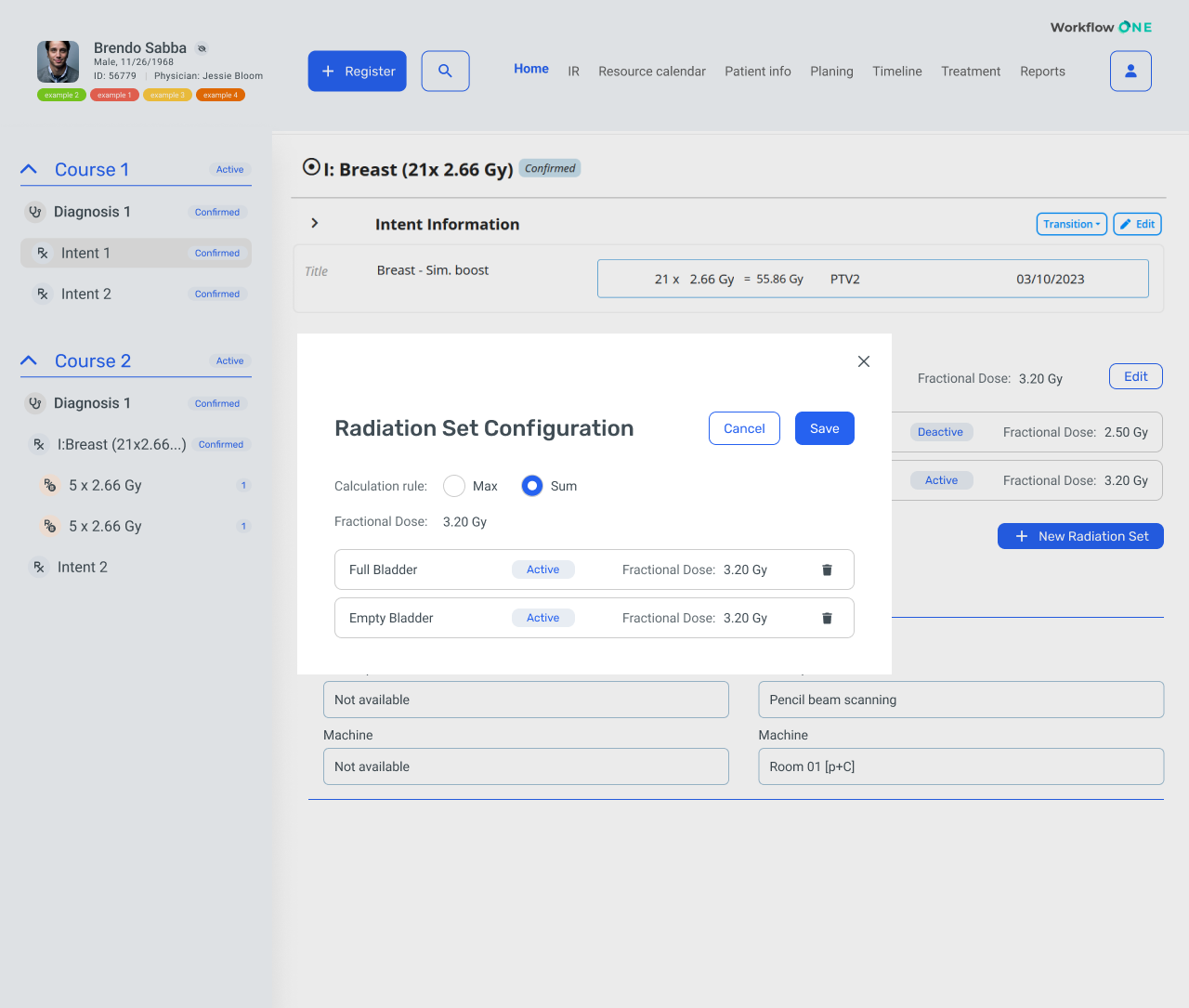
Task: Open the Timeline tab
Action: [897, 72]
